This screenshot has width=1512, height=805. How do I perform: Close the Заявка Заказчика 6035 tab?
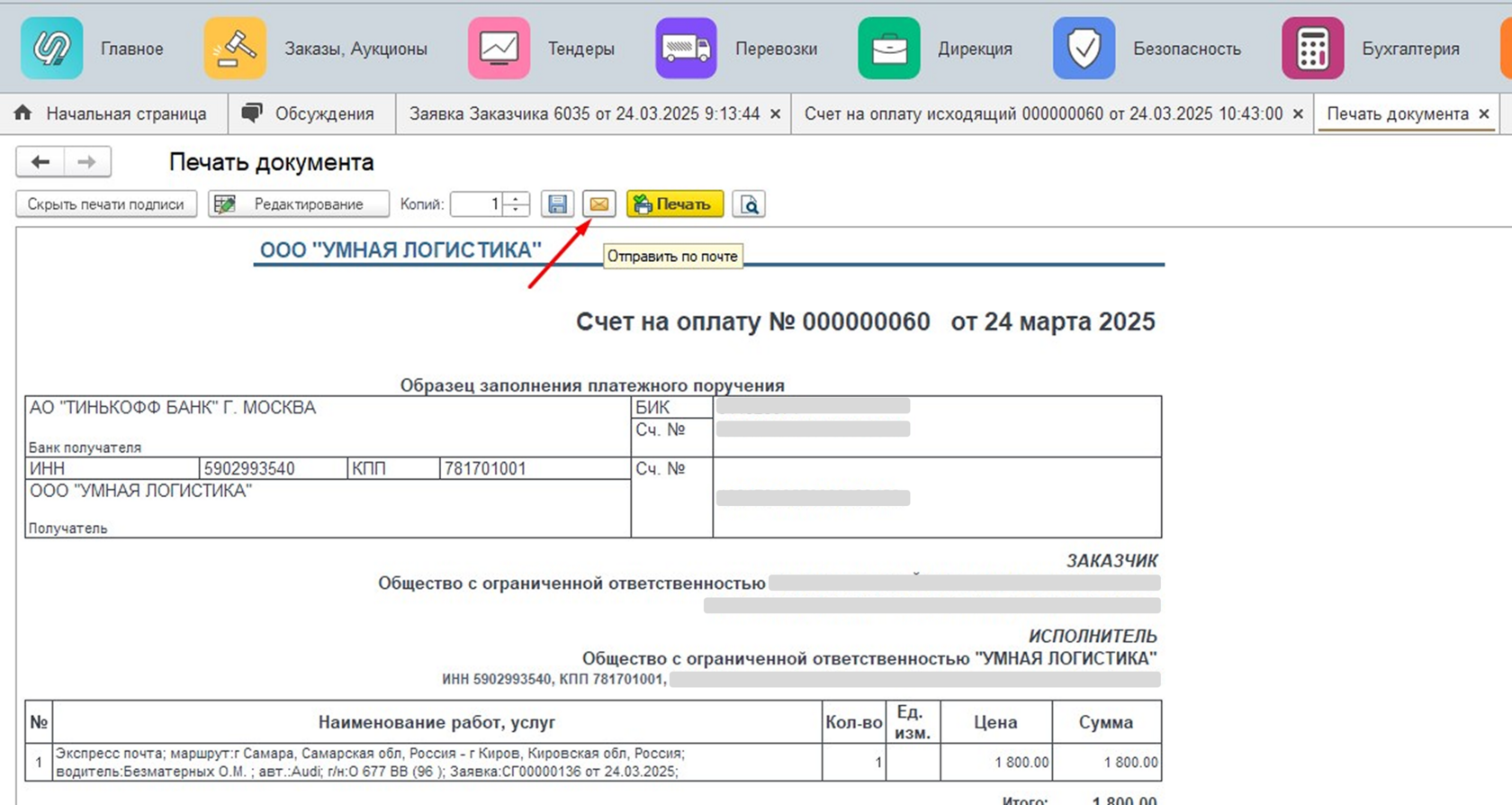coord(776,114)
